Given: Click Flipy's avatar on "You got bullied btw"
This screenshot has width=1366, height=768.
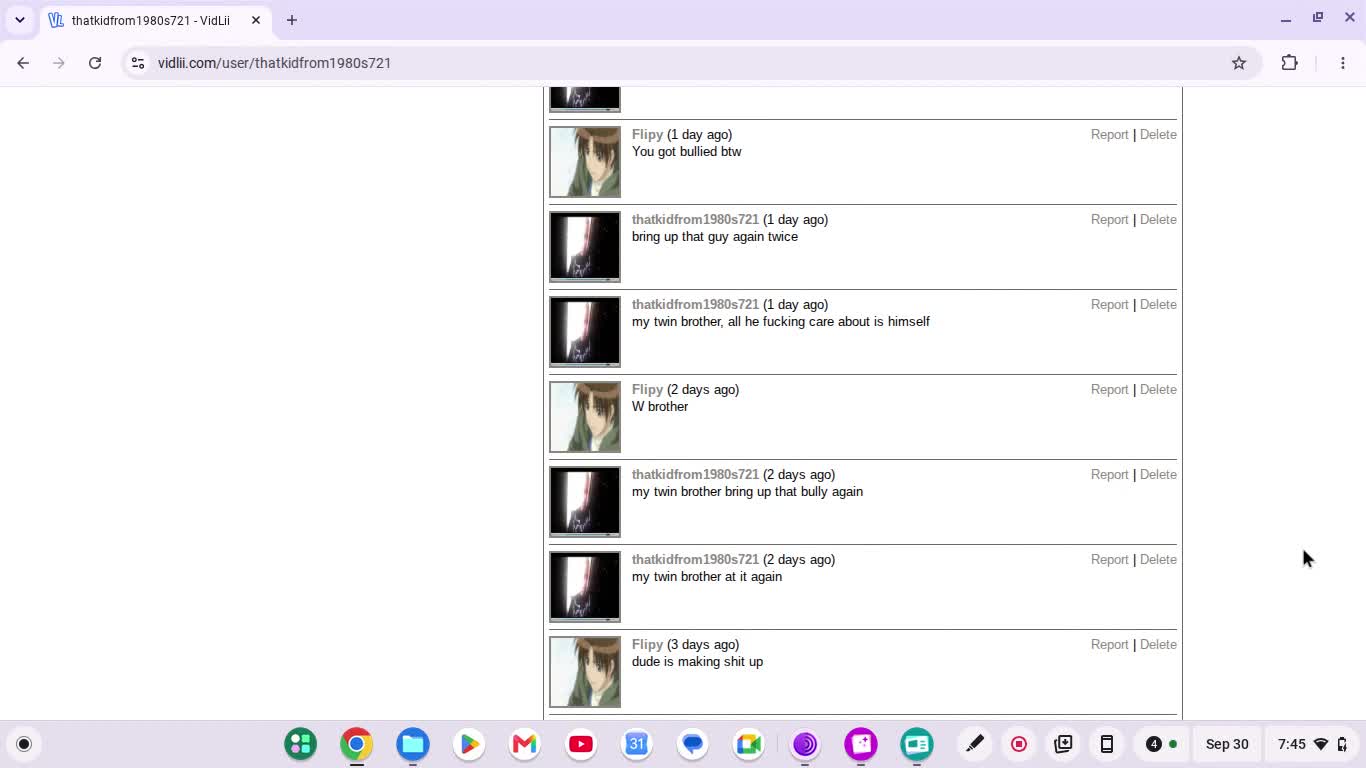Looking at the screenshot, I should click(585, 162).
